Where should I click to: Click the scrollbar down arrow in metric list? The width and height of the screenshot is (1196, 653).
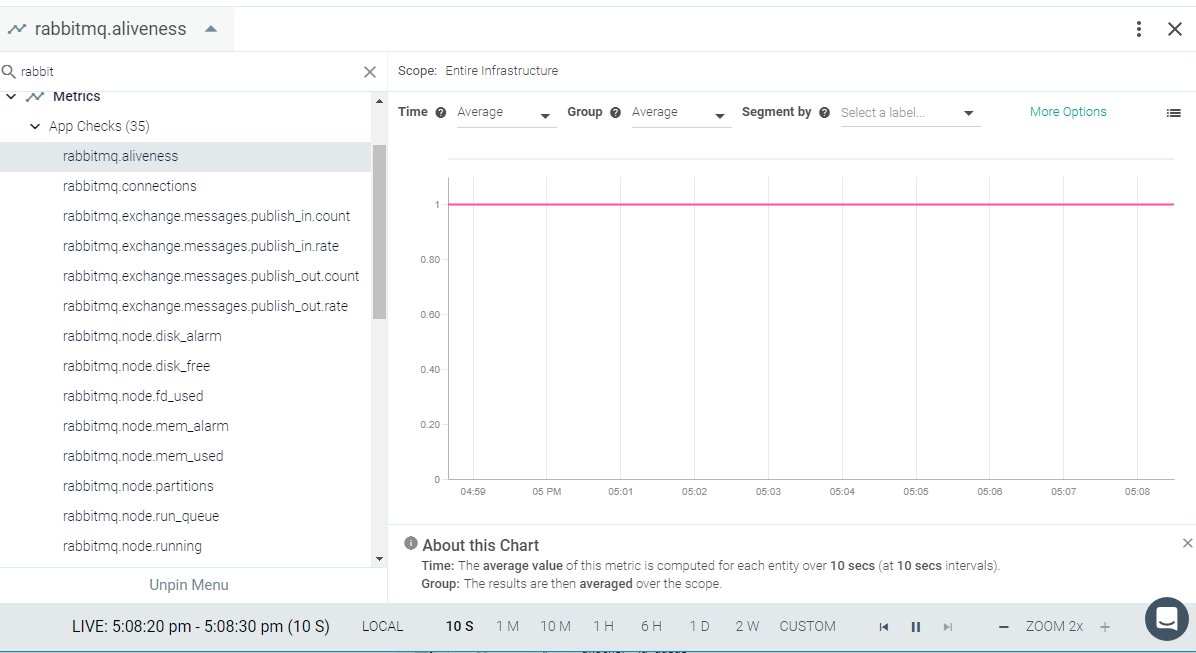tap(379, 559)
